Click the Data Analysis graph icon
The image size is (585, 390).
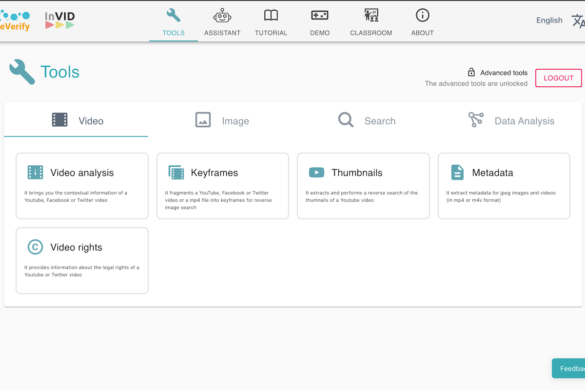pyautogui.click(x=476, y=120)
